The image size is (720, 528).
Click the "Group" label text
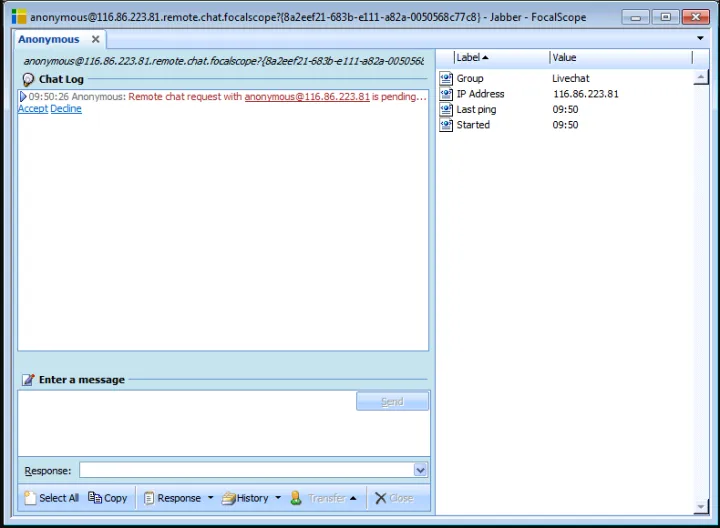click(x=470, y=79)
